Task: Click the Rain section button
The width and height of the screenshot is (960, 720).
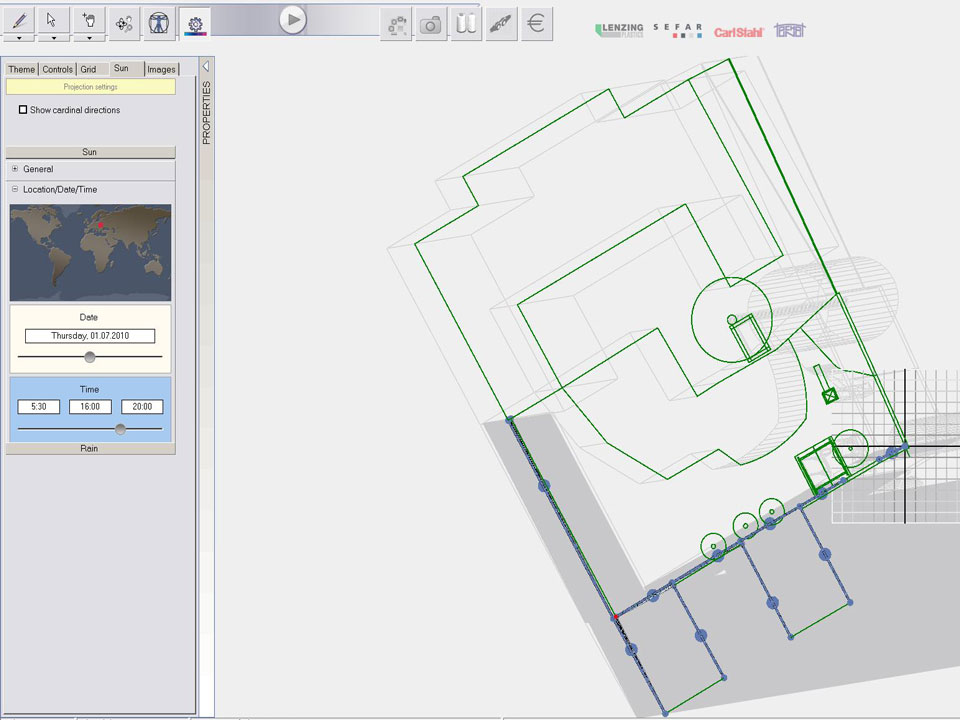Action: point(90,449)
